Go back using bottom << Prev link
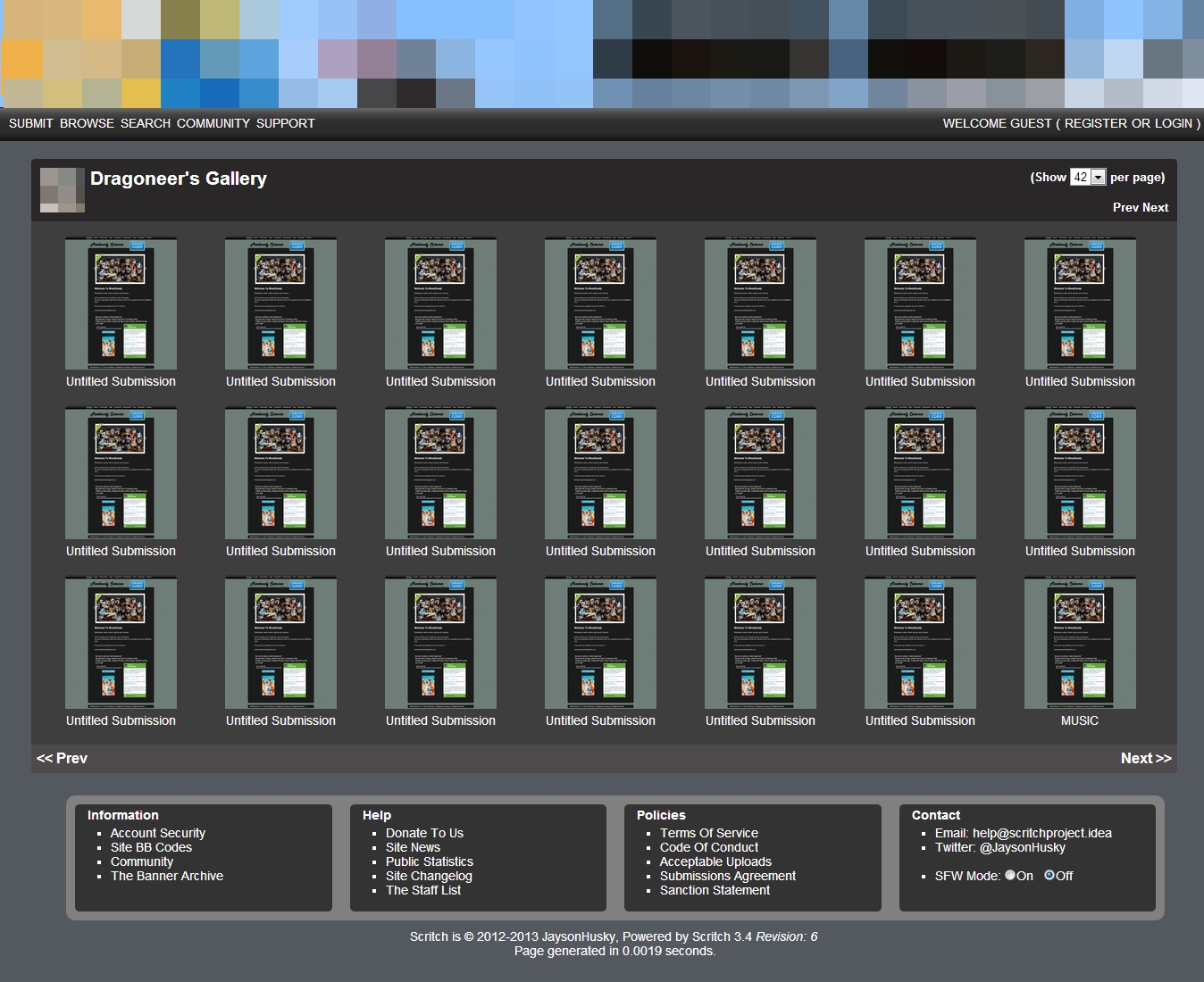Image resolution: width=1204 pixels, height=982 pixels. [63, 758]
